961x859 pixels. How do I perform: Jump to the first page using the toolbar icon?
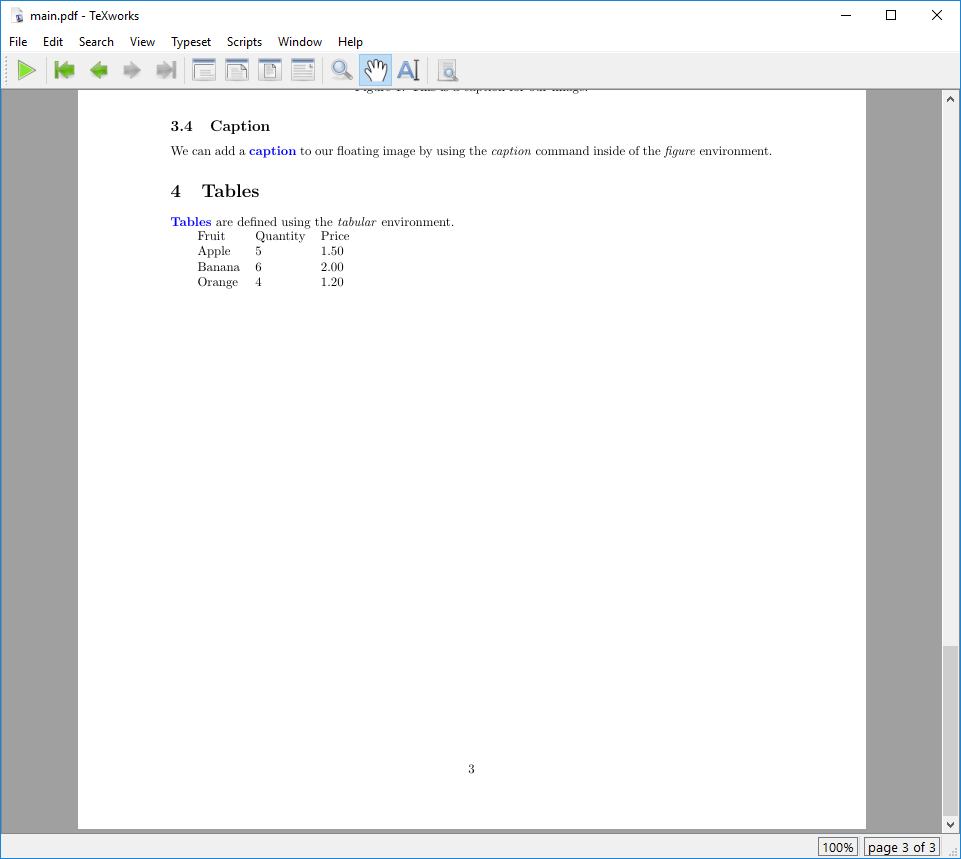(64, 70)
